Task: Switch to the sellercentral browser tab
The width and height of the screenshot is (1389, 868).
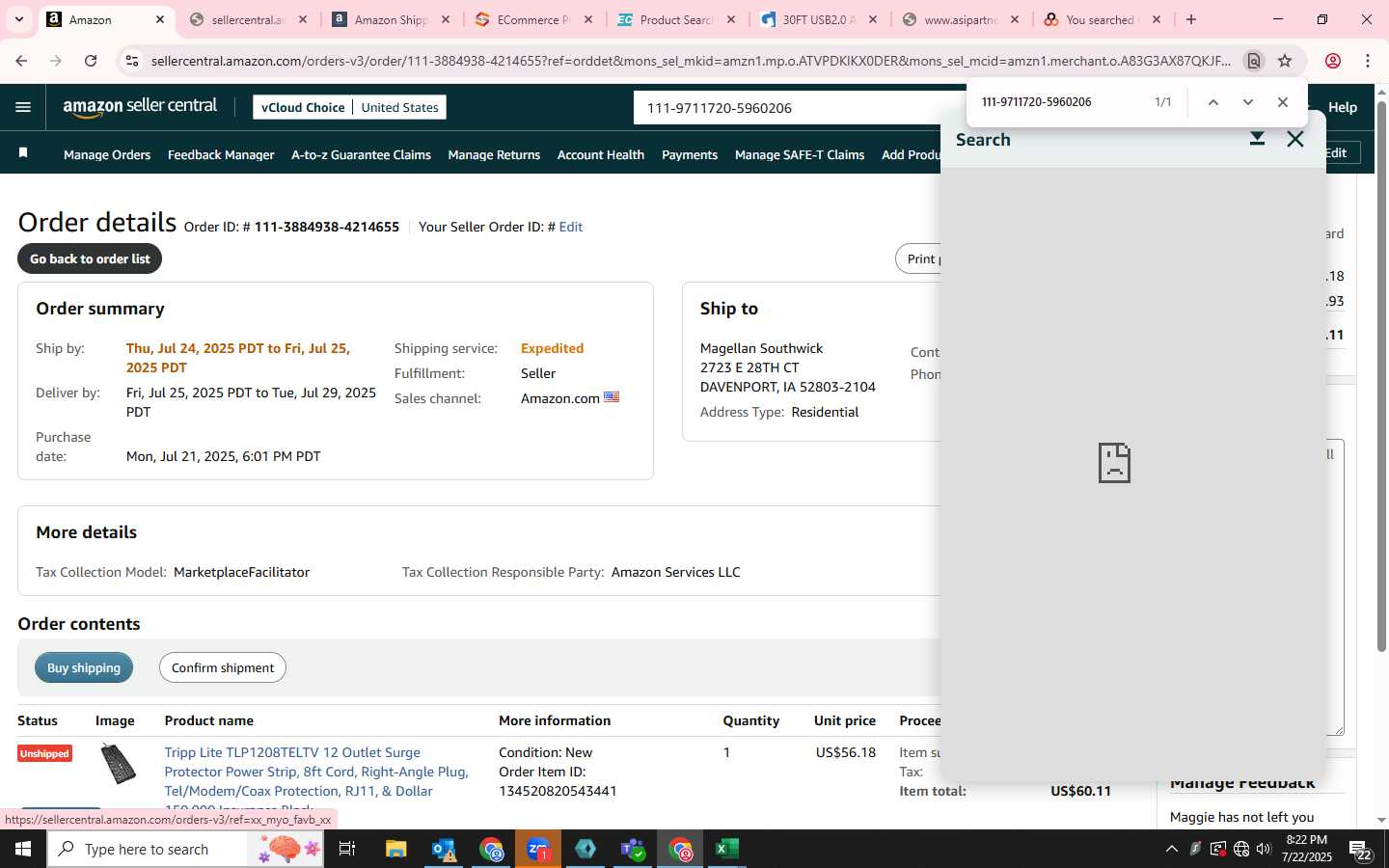Action: pos(247,19)
